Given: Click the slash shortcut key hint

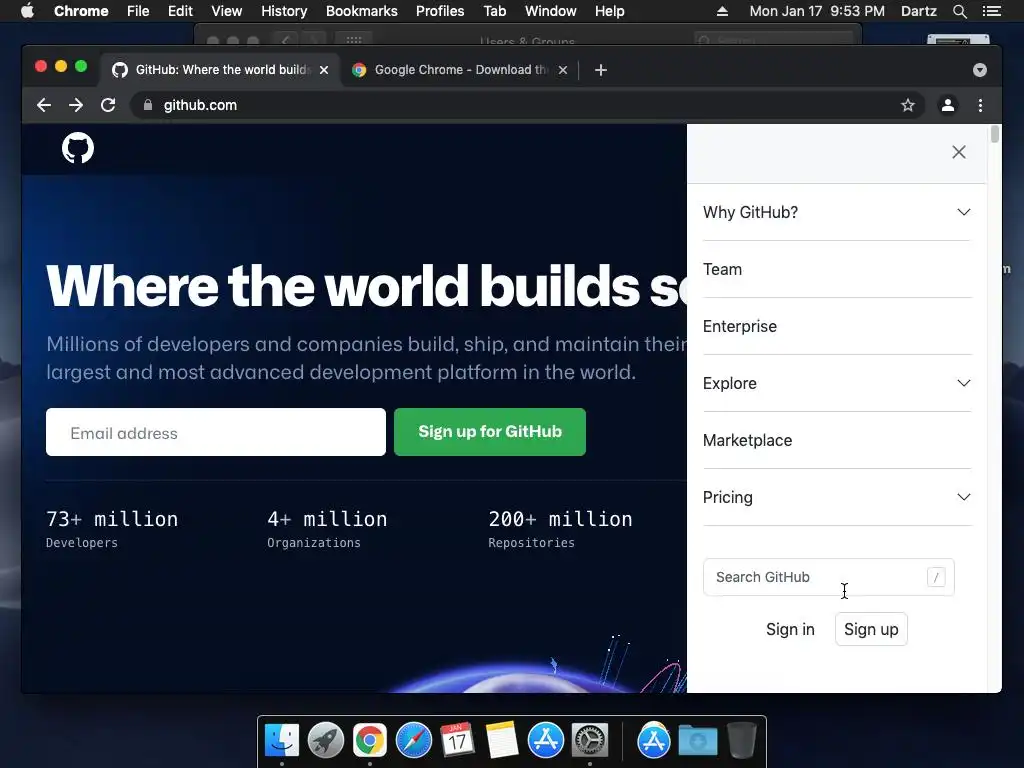Looking at the screenshot, I should (936, 577).
